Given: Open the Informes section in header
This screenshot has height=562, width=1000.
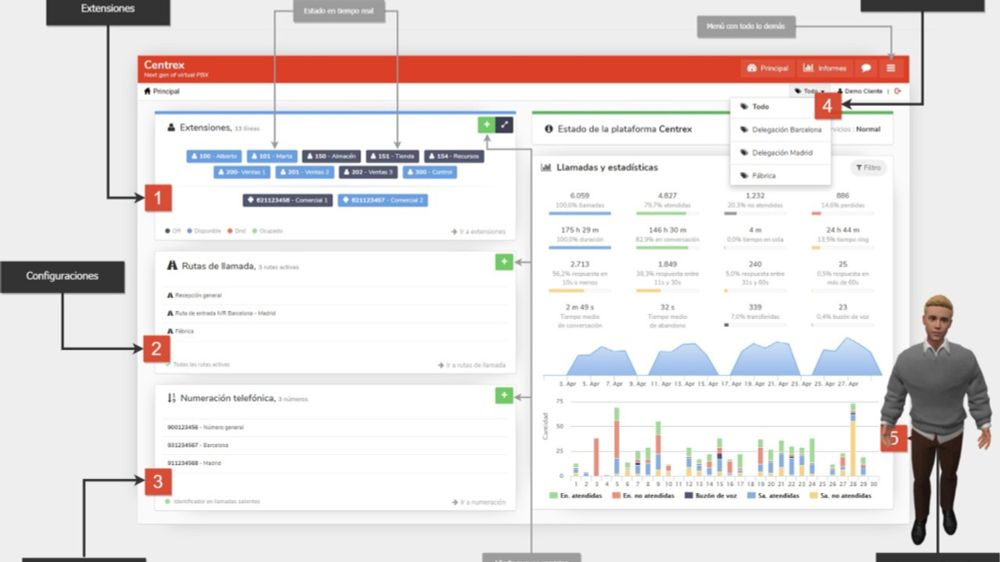Looking at the screenshot, I should [825, 68].
